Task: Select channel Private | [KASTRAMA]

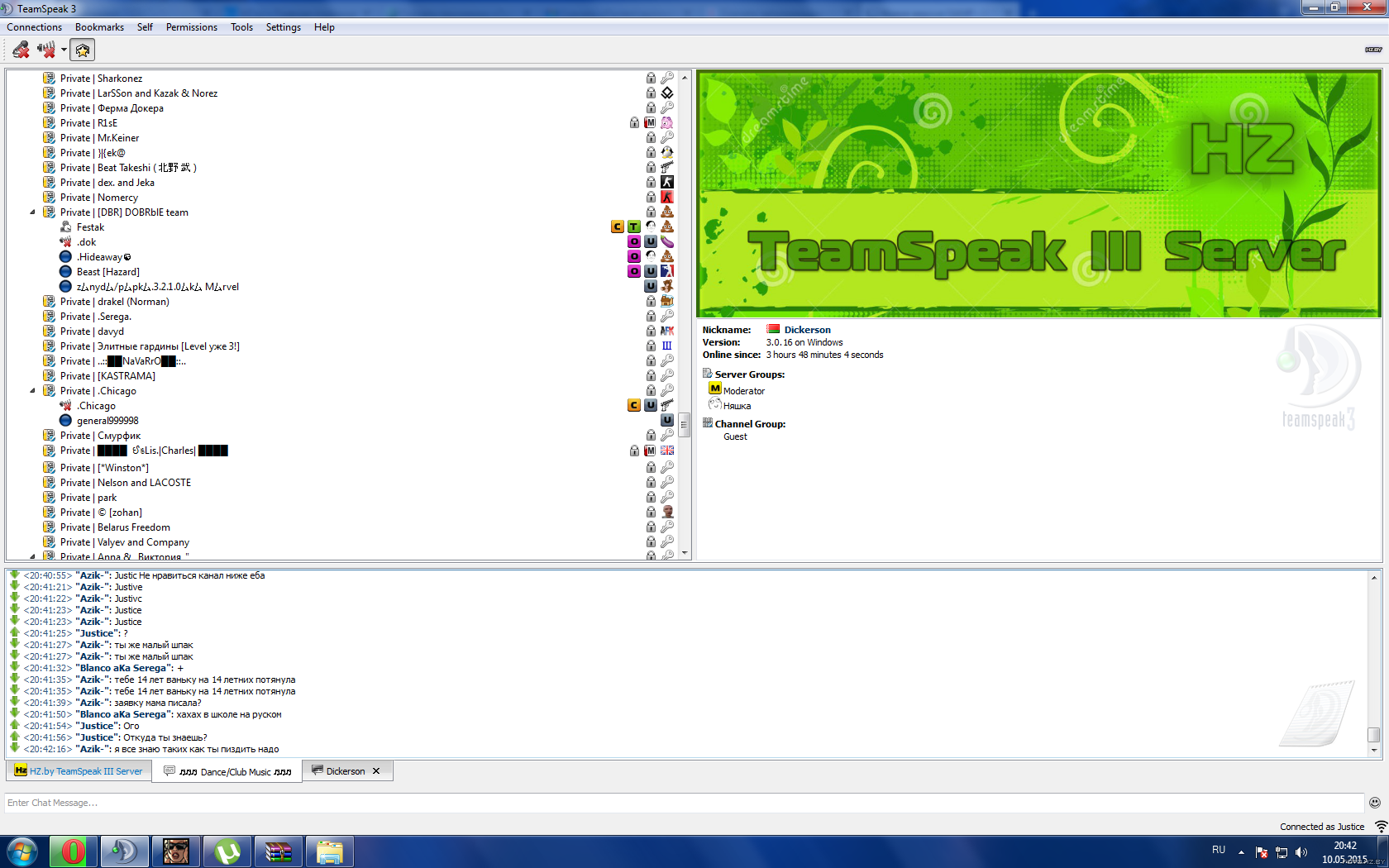Action: point(107,376)
